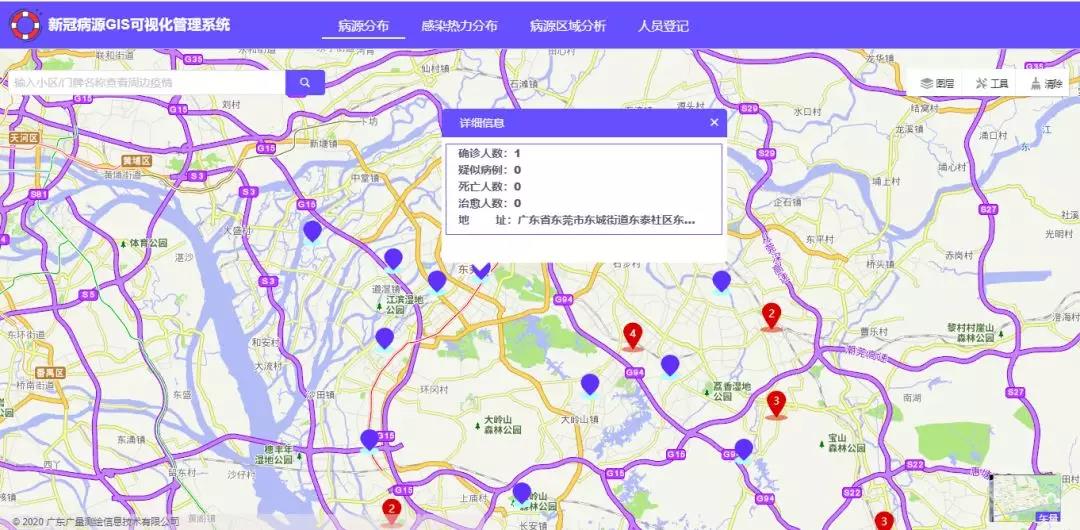Open the 人员登记 tab
Screen dimensions: 1080x530
click(x=663, y=26)
